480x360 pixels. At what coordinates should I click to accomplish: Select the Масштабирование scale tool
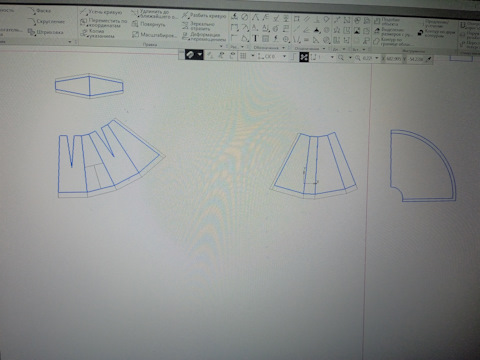coord(154,35)
